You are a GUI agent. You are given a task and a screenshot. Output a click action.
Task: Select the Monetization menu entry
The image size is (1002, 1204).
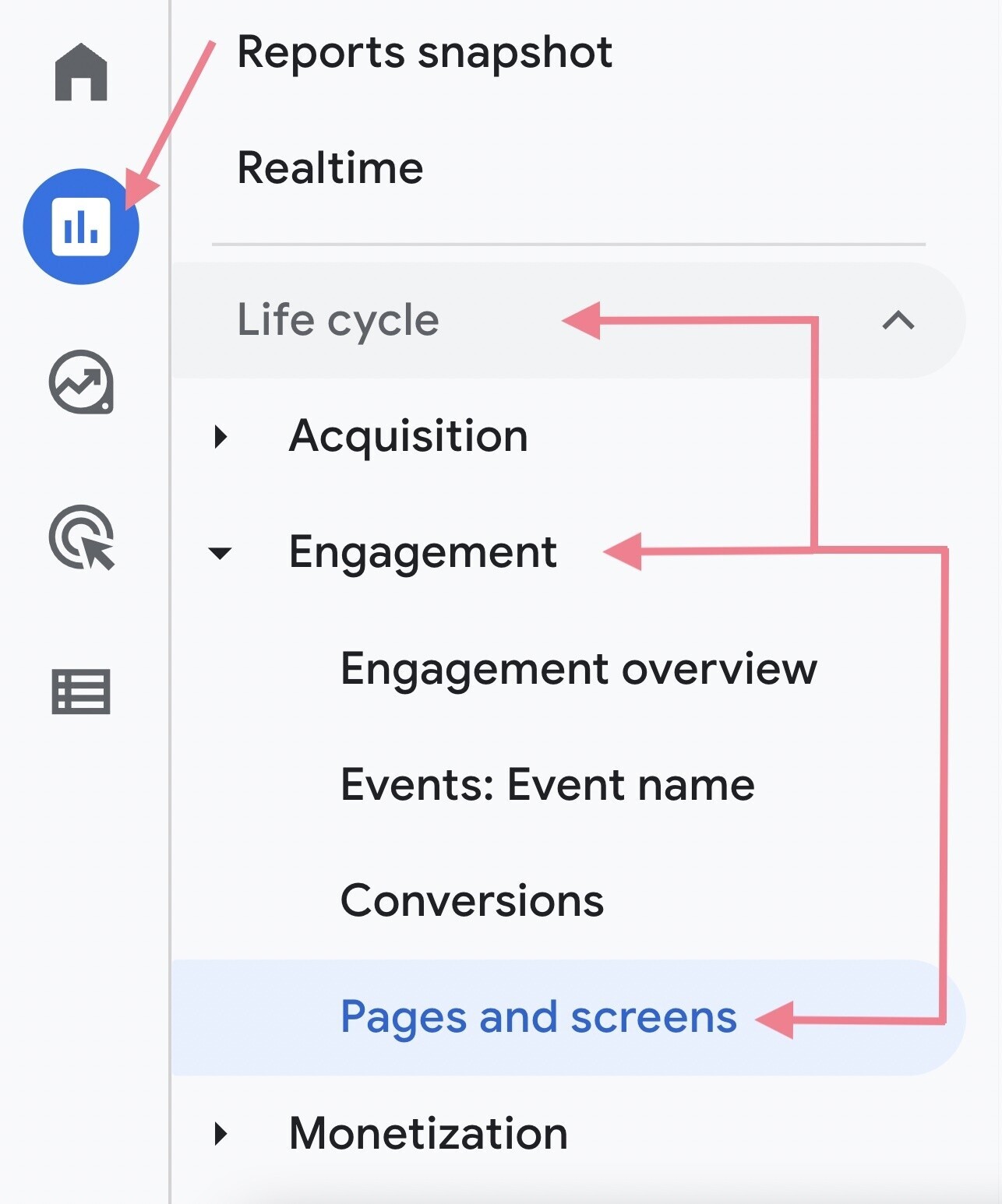click(429, 1133)
